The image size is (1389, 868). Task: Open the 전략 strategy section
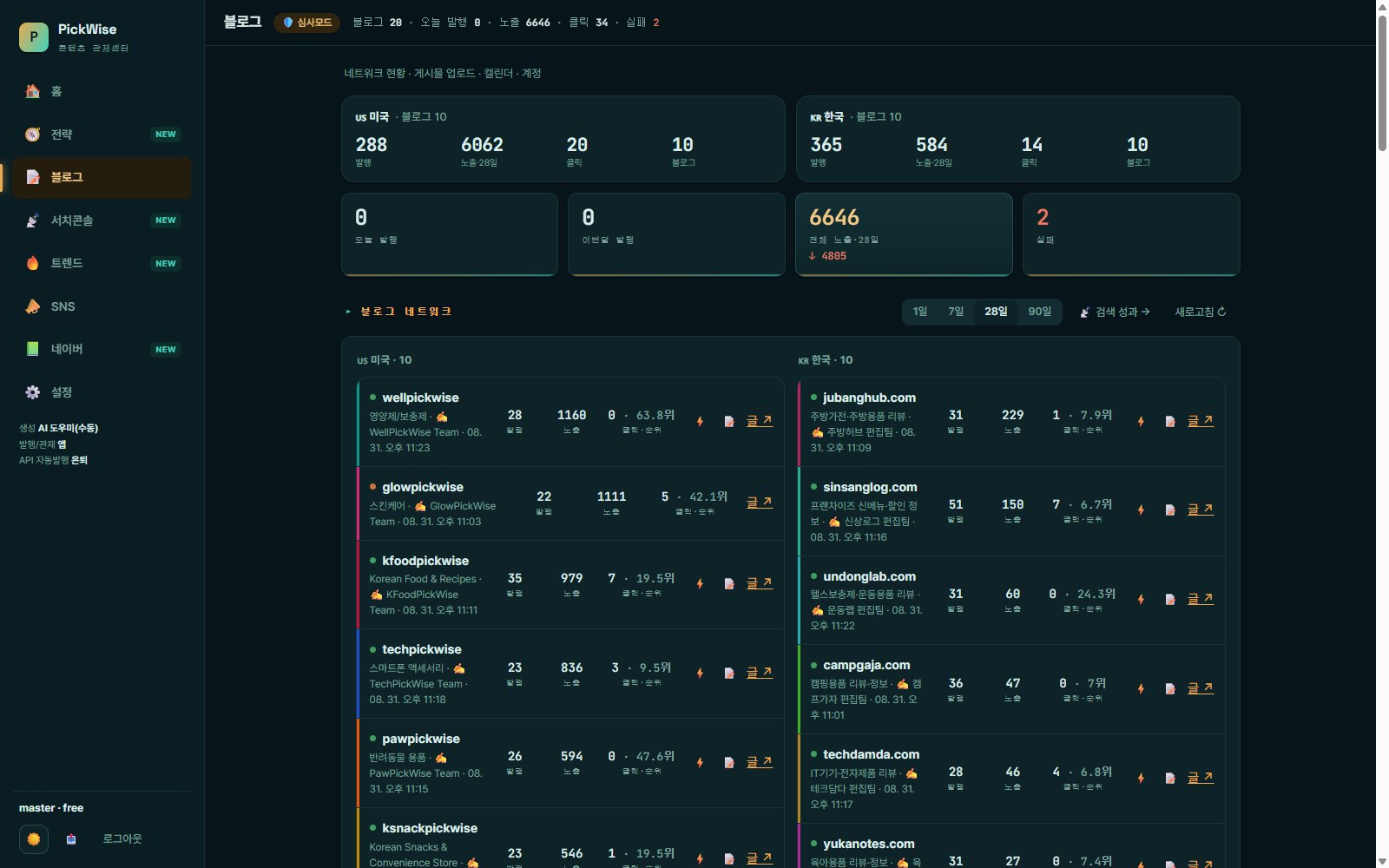click(102, 135)
